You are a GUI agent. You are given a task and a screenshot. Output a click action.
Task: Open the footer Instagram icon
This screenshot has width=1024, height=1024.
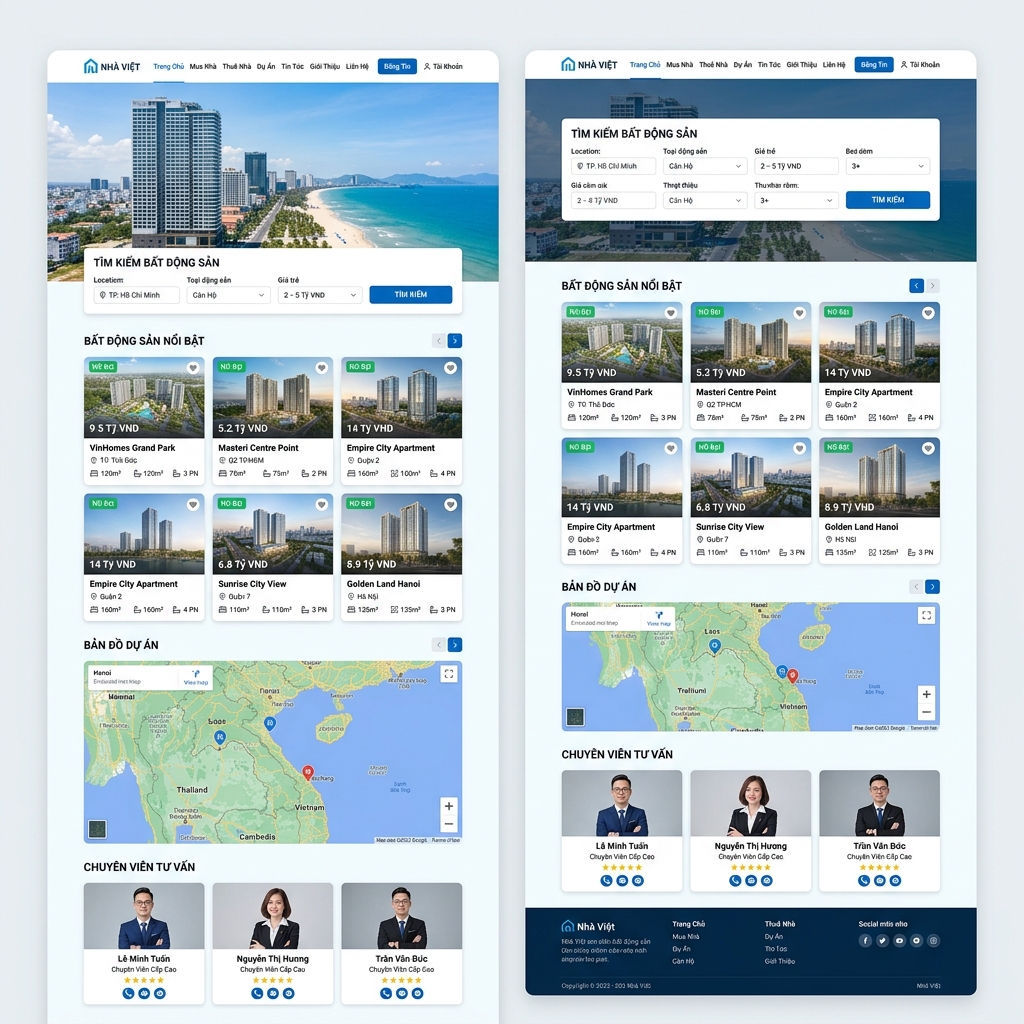(934, 940)
